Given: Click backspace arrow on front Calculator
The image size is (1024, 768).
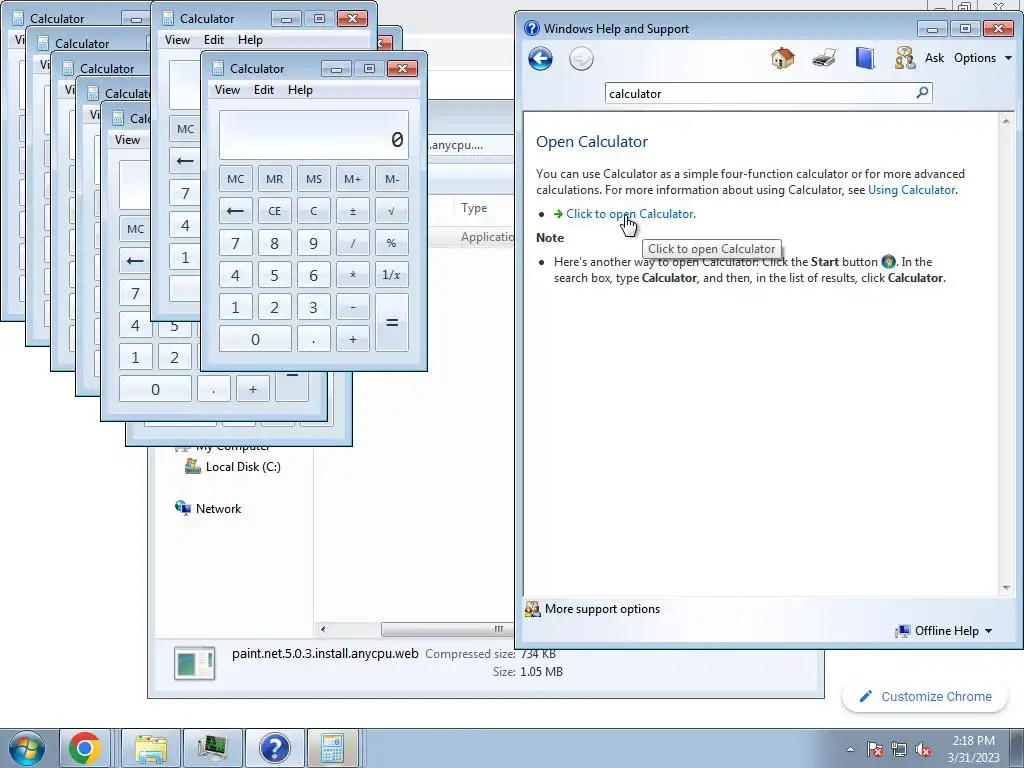Looking at the screenshot, I should coord(235,211).
